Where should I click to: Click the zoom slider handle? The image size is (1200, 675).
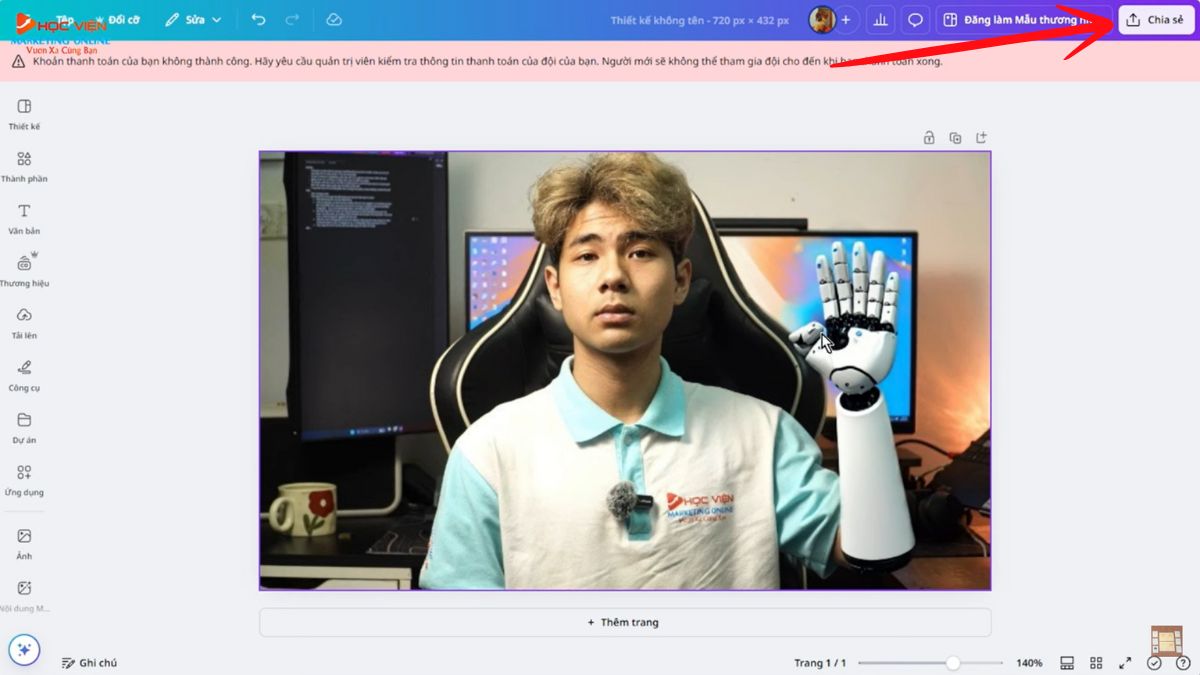953,663
